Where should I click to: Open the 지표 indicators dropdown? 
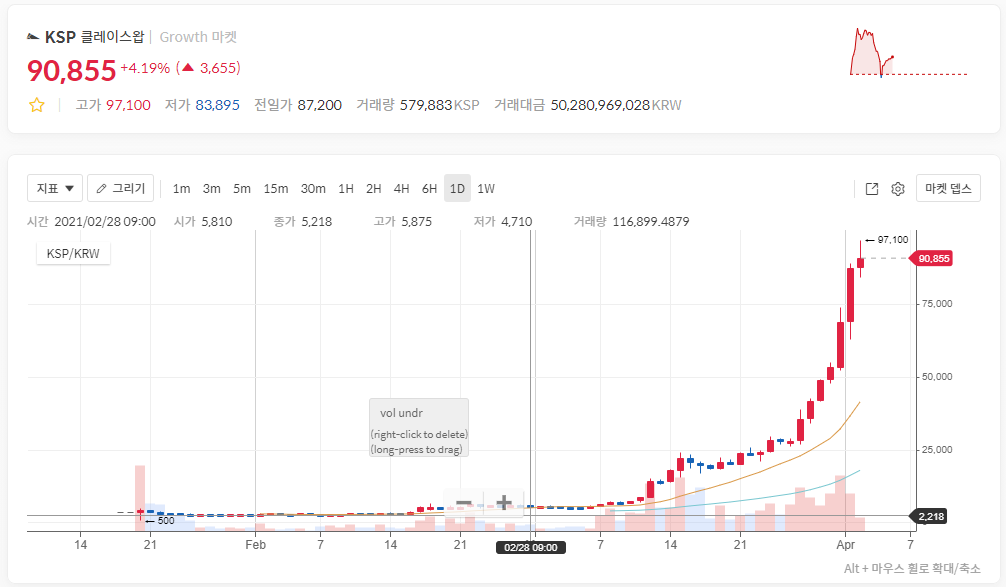tap(55, 188)
